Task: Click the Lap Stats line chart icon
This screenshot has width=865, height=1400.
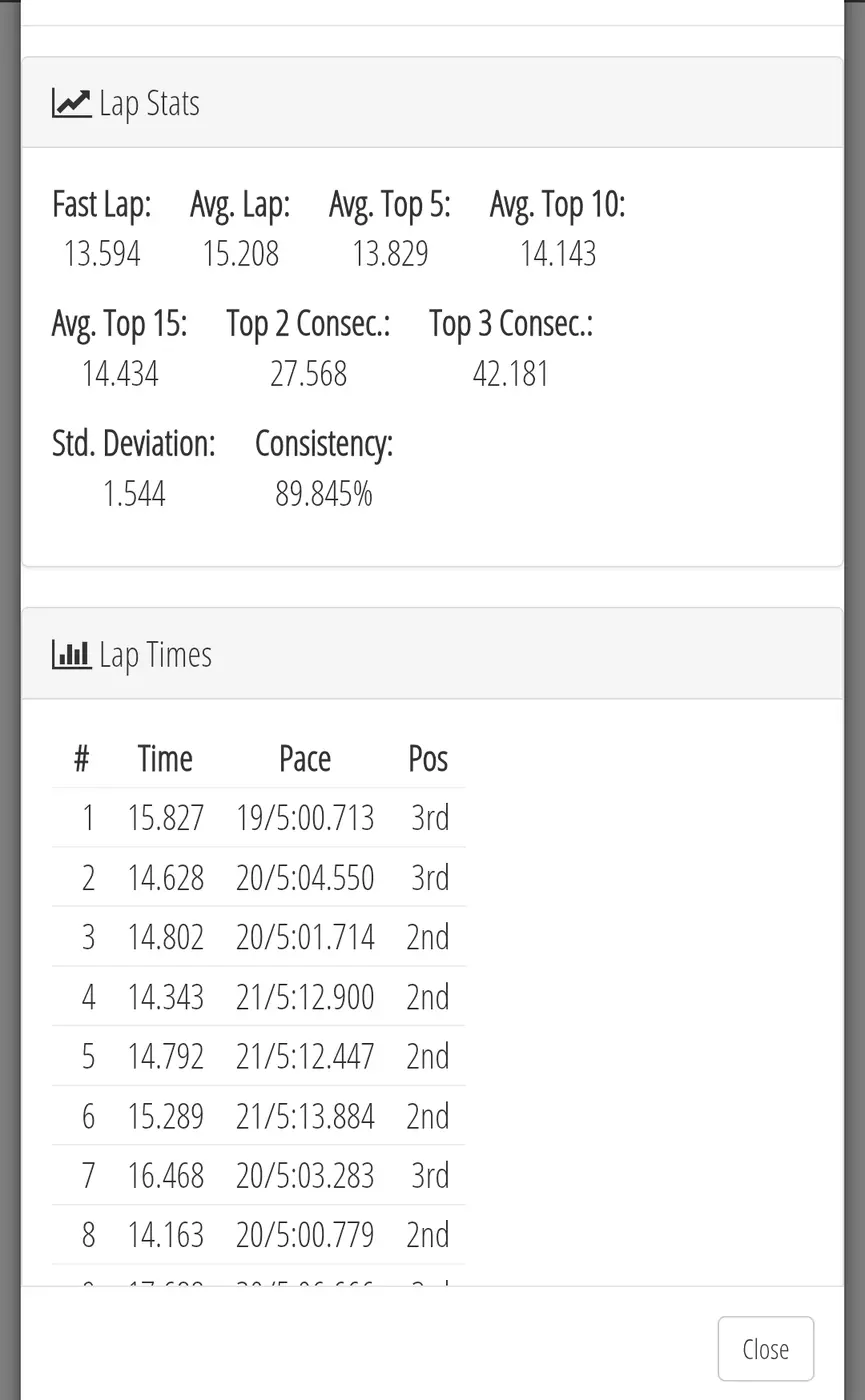Action: click(x=71, y=103)
